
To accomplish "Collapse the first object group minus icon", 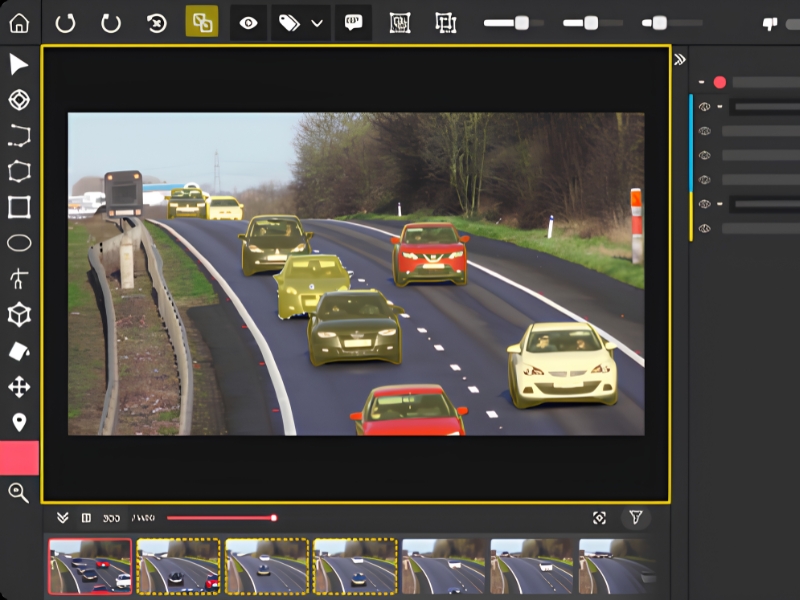I will [720, 107].
